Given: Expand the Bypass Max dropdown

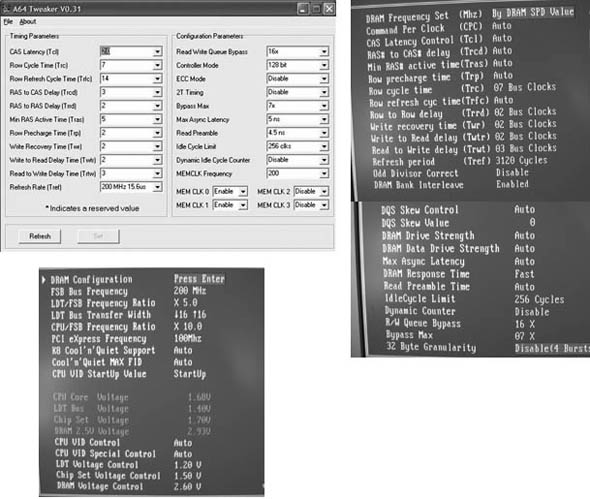Looking at the screenshot, I should [324, 106].
